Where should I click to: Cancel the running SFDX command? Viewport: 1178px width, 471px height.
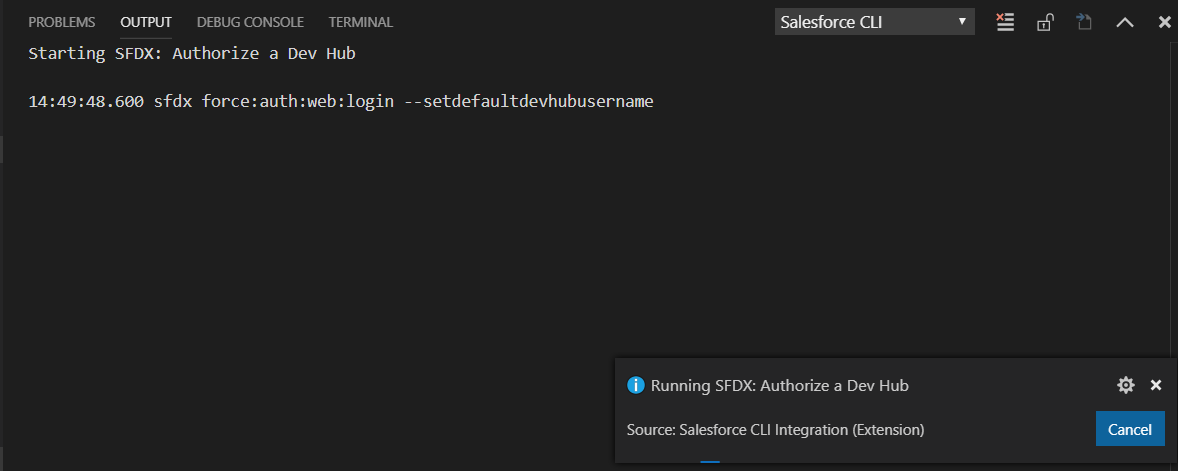point(1130,429)
